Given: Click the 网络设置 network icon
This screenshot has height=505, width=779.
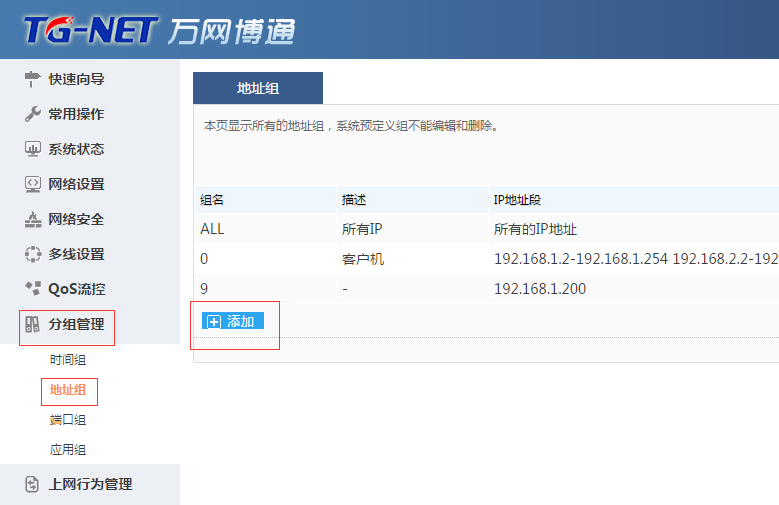Looking at the screenshot, I should tap(32, 184).
